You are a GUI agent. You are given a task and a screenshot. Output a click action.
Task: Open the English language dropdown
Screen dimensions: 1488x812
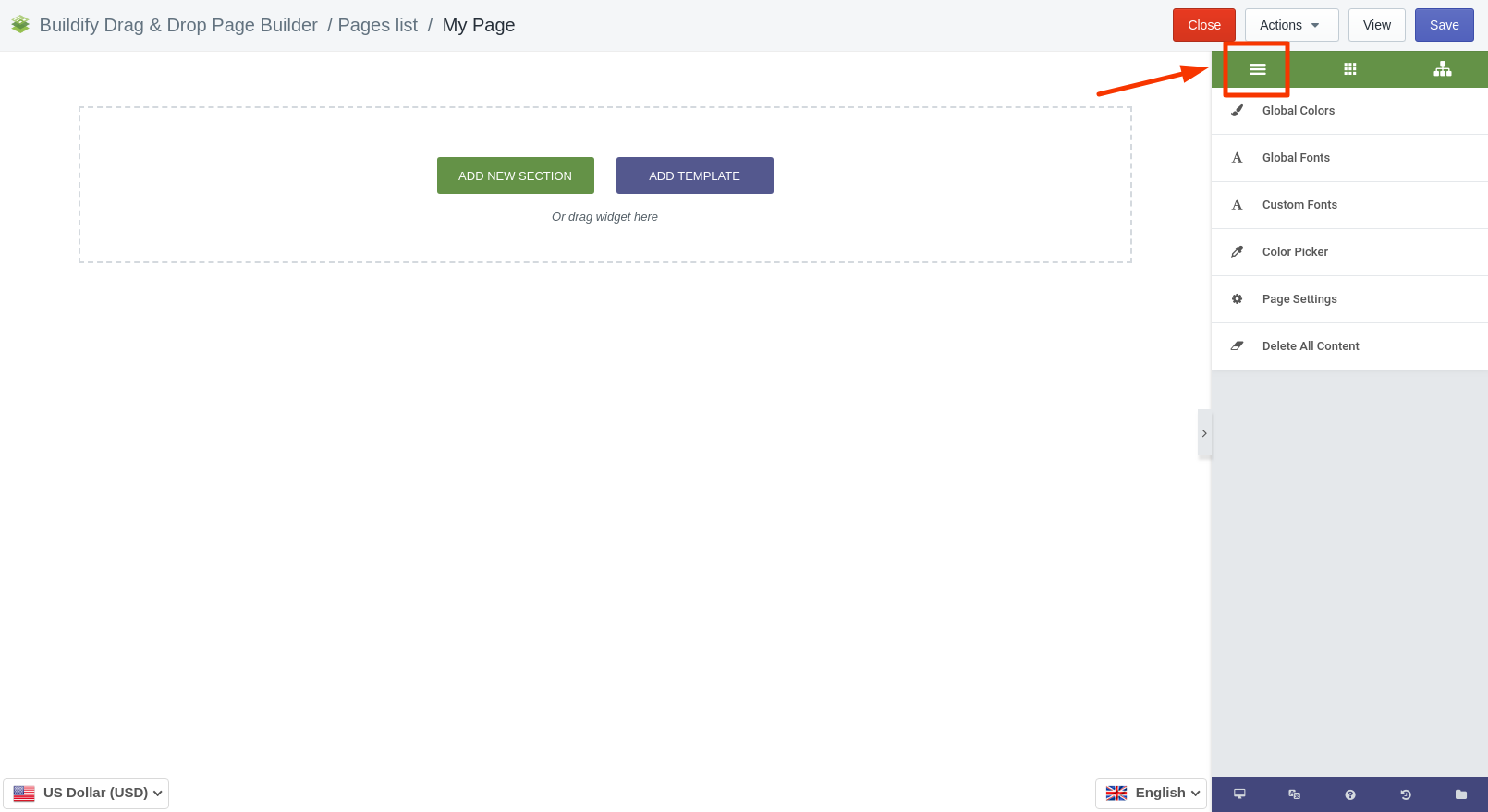coord(1151,794)
